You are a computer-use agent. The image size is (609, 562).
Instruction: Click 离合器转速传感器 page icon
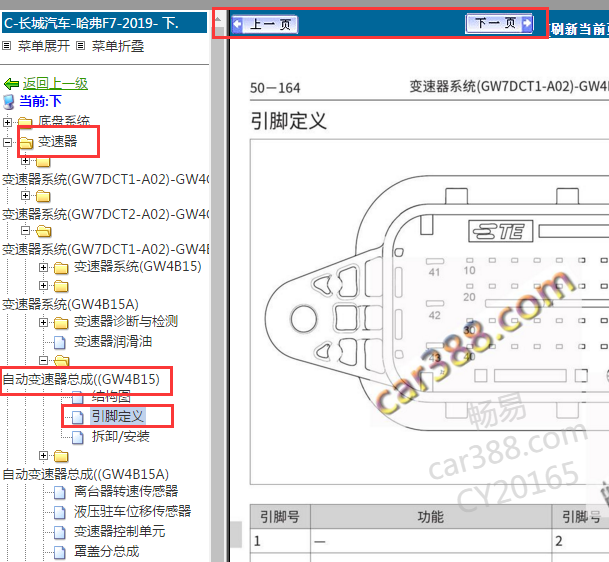point(59,492)
